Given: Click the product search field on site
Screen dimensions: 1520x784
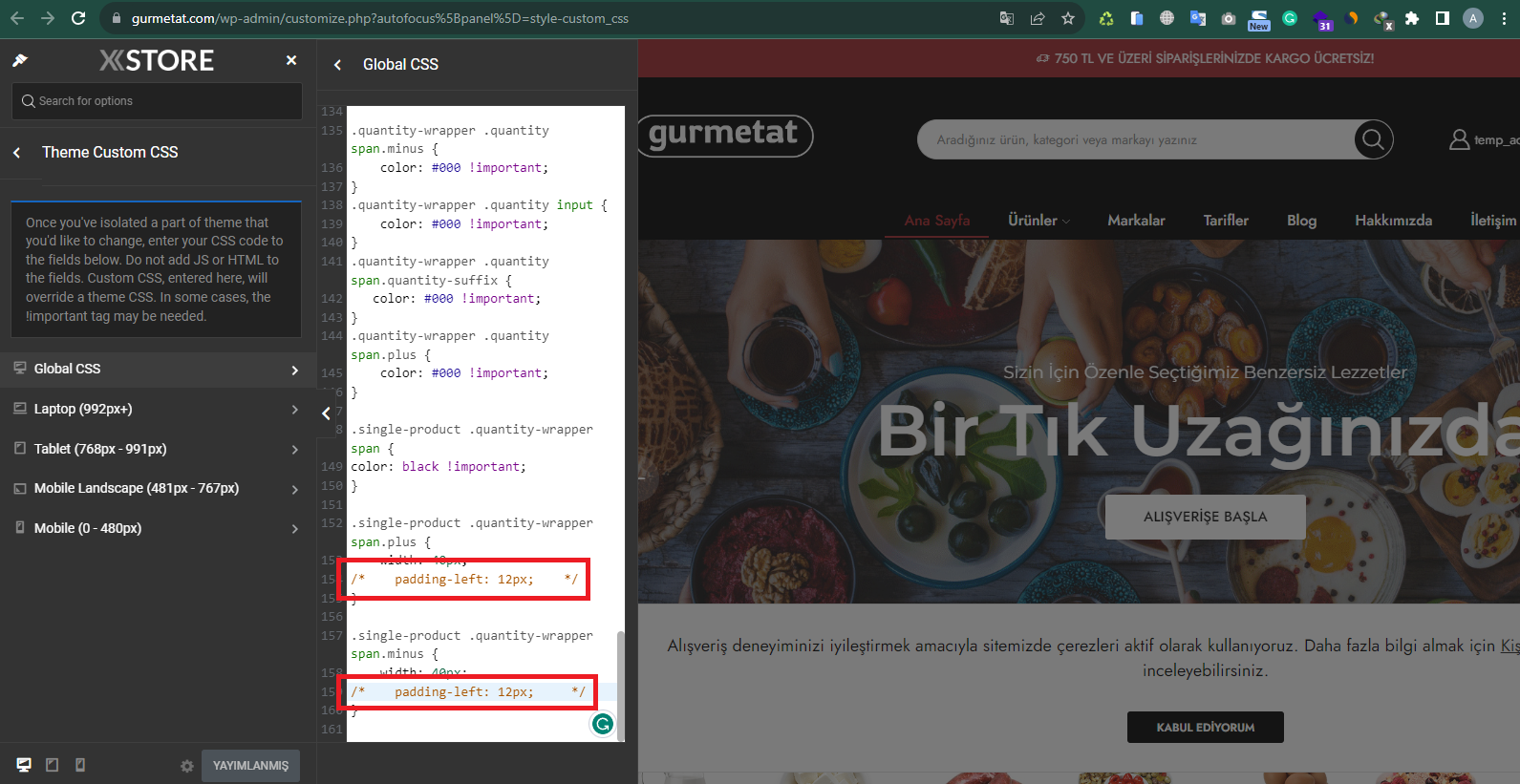Looking at the screenshot, I should coord(1135,139).
